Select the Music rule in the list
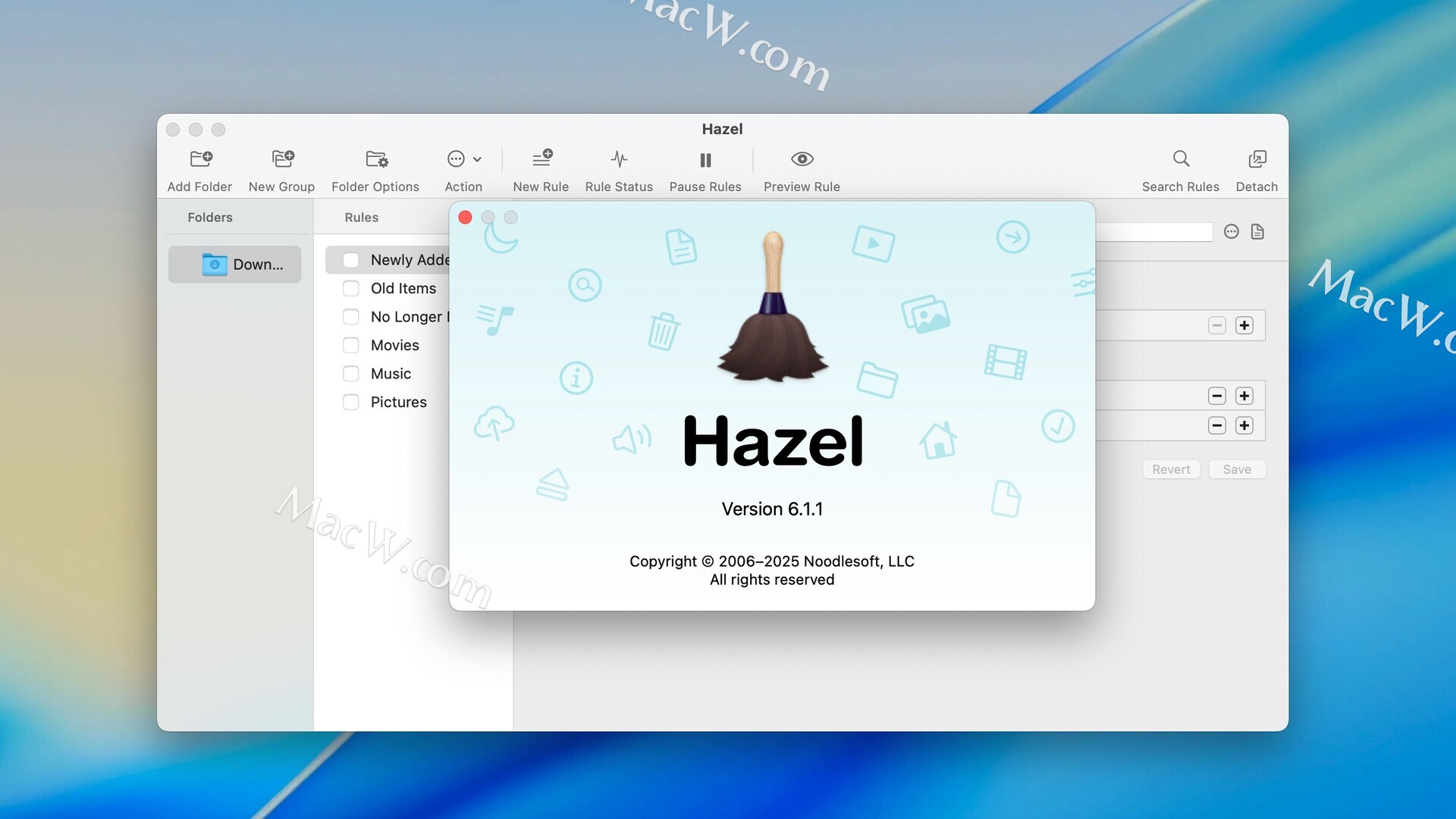1456x819 pixels. coord(391,374)
